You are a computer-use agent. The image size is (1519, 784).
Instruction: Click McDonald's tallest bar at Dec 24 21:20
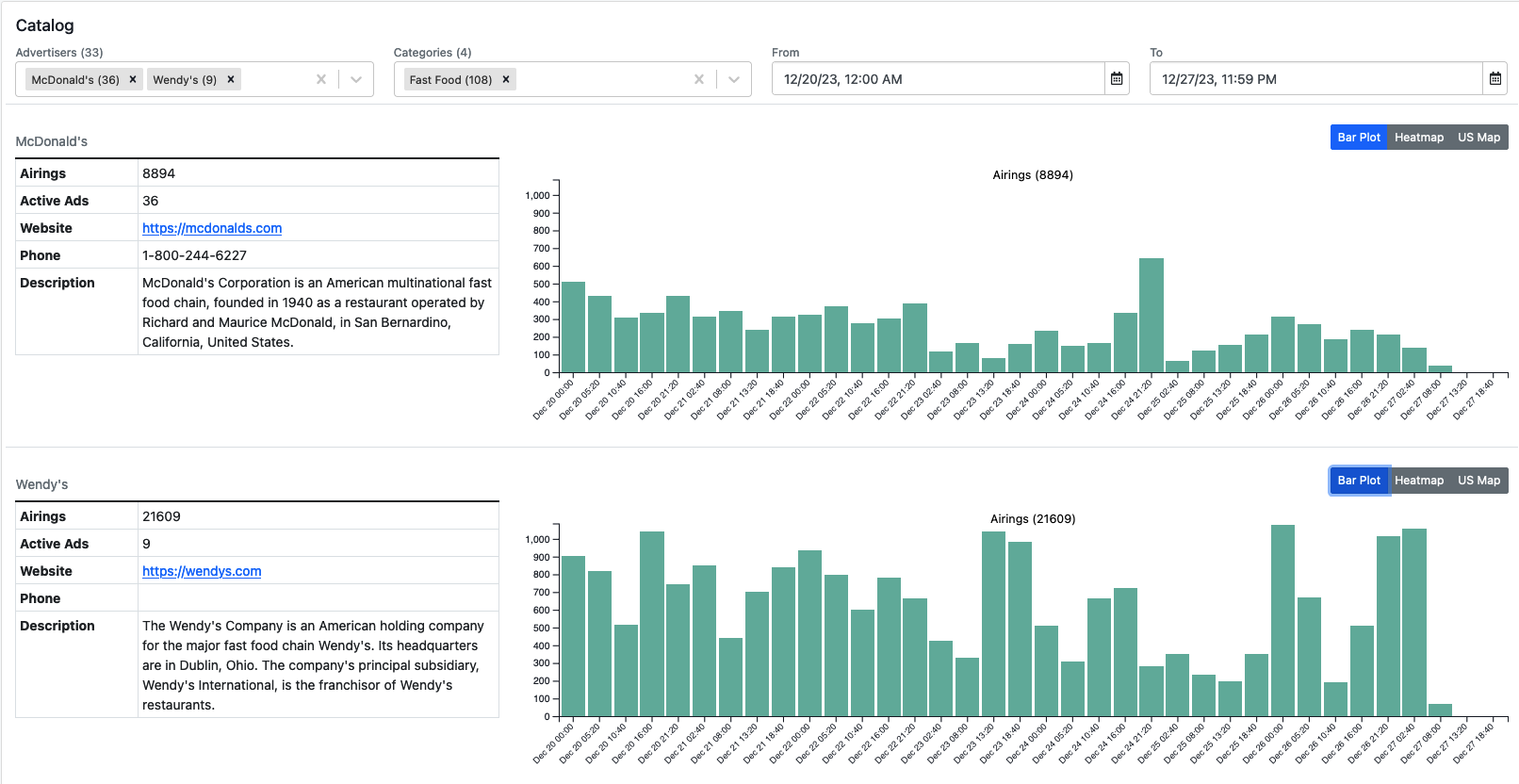(x=1151, y=316)
